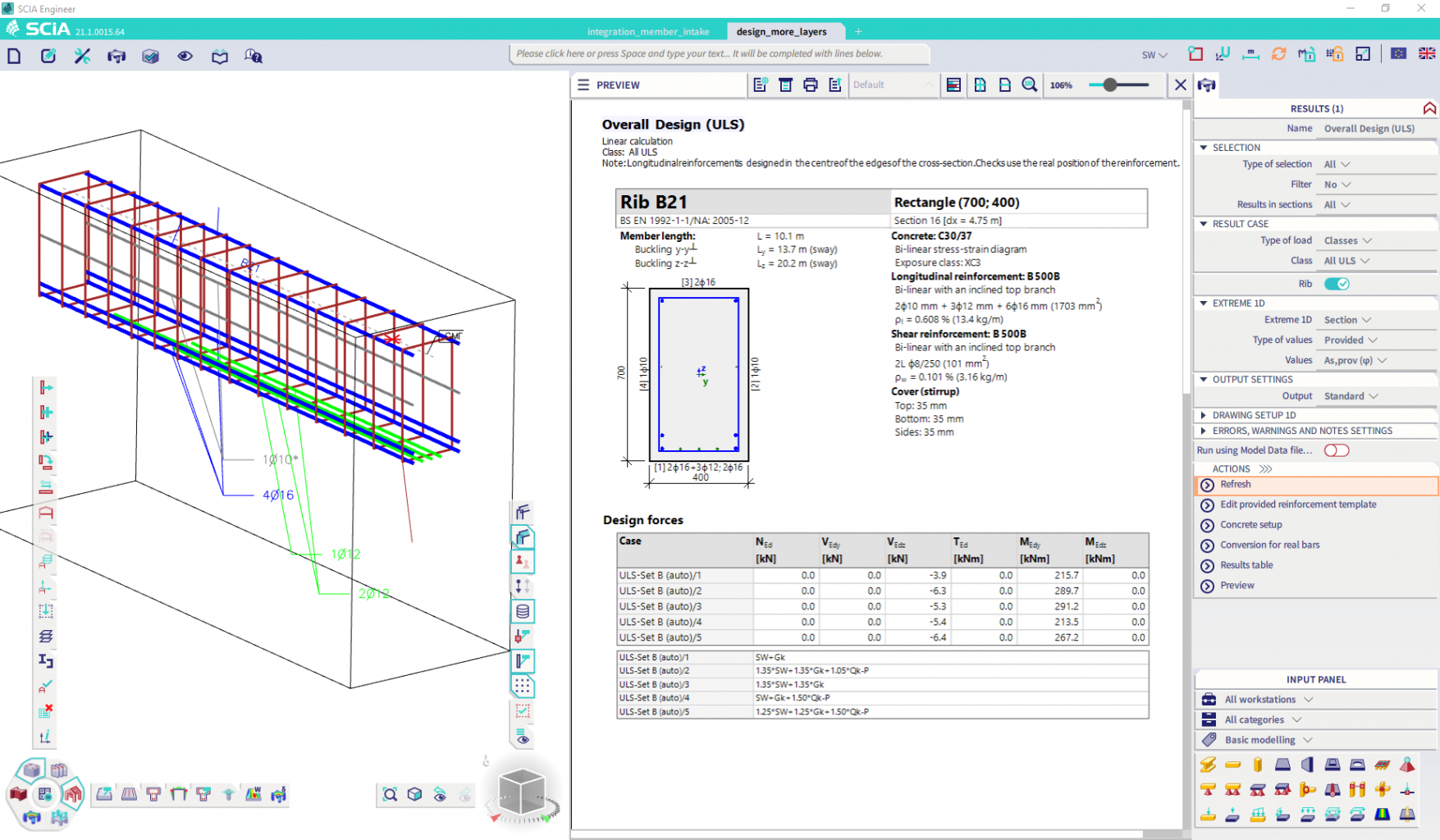Open the tools icon in the top toolbar
This screenshot has height=840, width=1440.
click(x=81, y=56)
